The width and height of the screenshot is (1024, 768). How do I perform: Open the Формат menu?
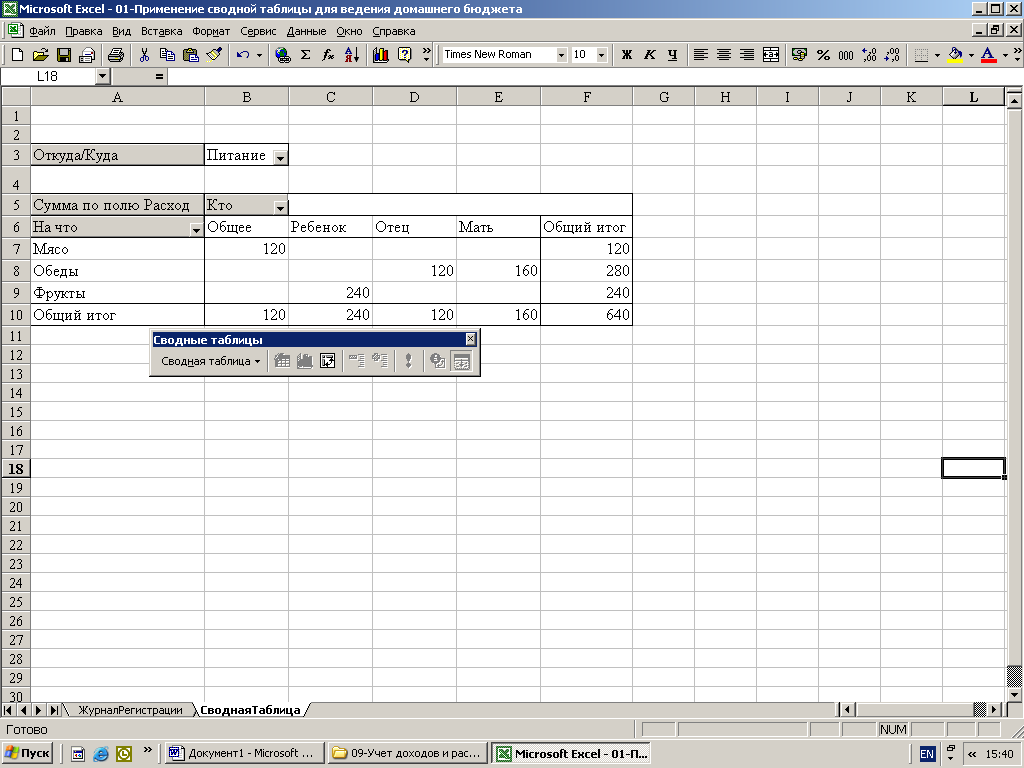[x=211, y=31]
